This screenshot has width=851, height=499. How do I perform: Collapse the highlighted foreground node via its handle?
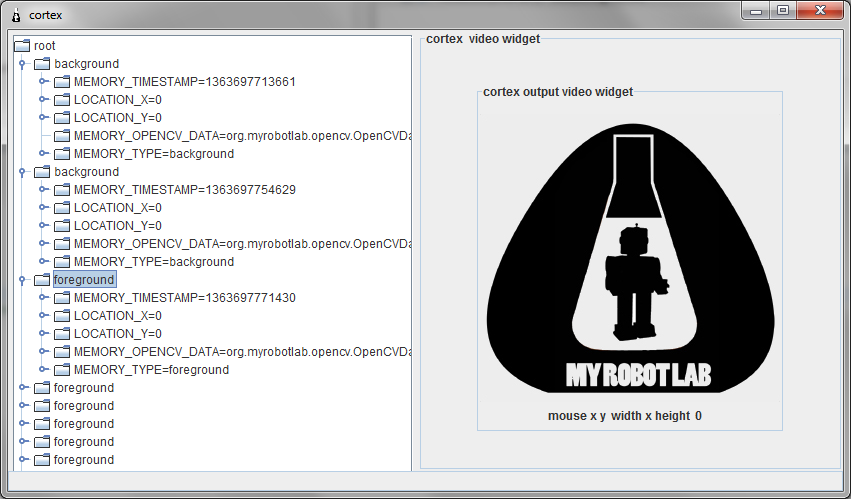pos(22,280)
